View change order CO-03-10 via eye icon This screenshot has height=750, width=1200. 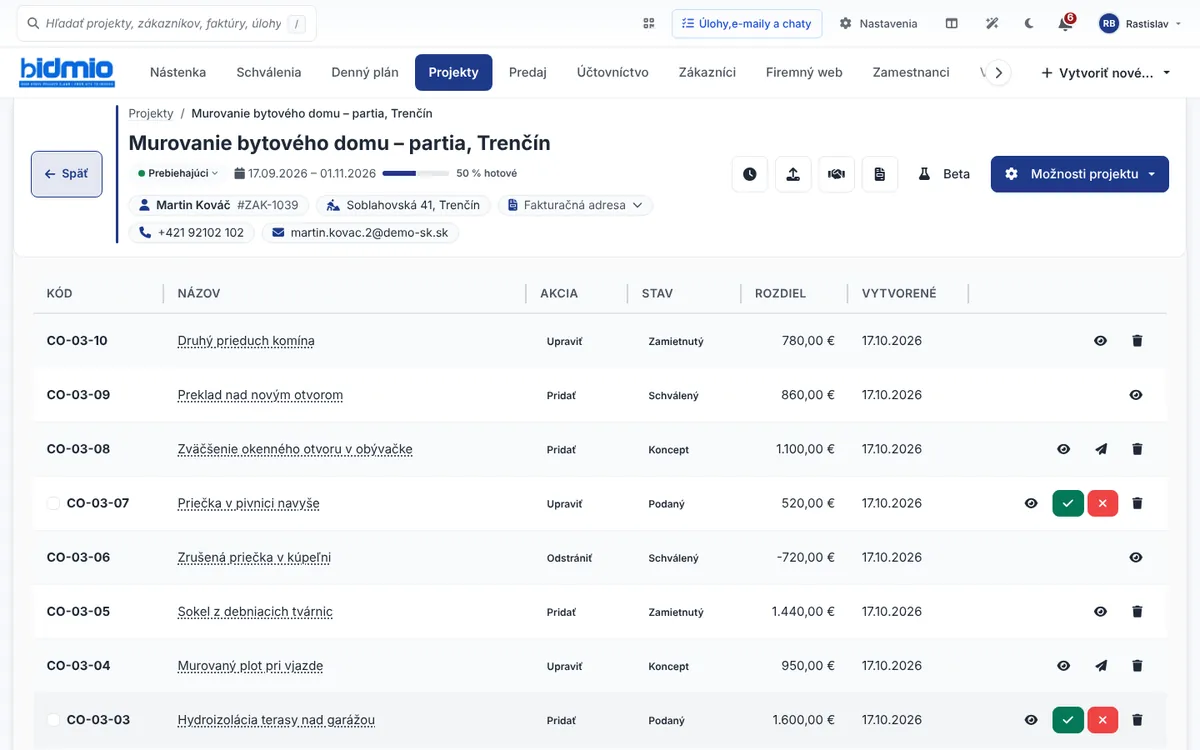click(1101, 341)
